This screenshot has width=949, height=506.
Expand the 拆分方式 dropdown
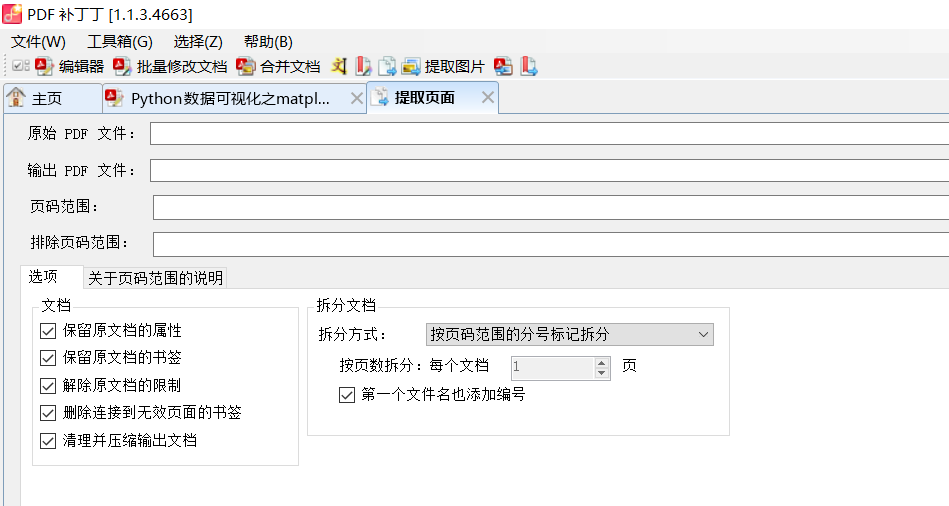click(x=570, y=334)
